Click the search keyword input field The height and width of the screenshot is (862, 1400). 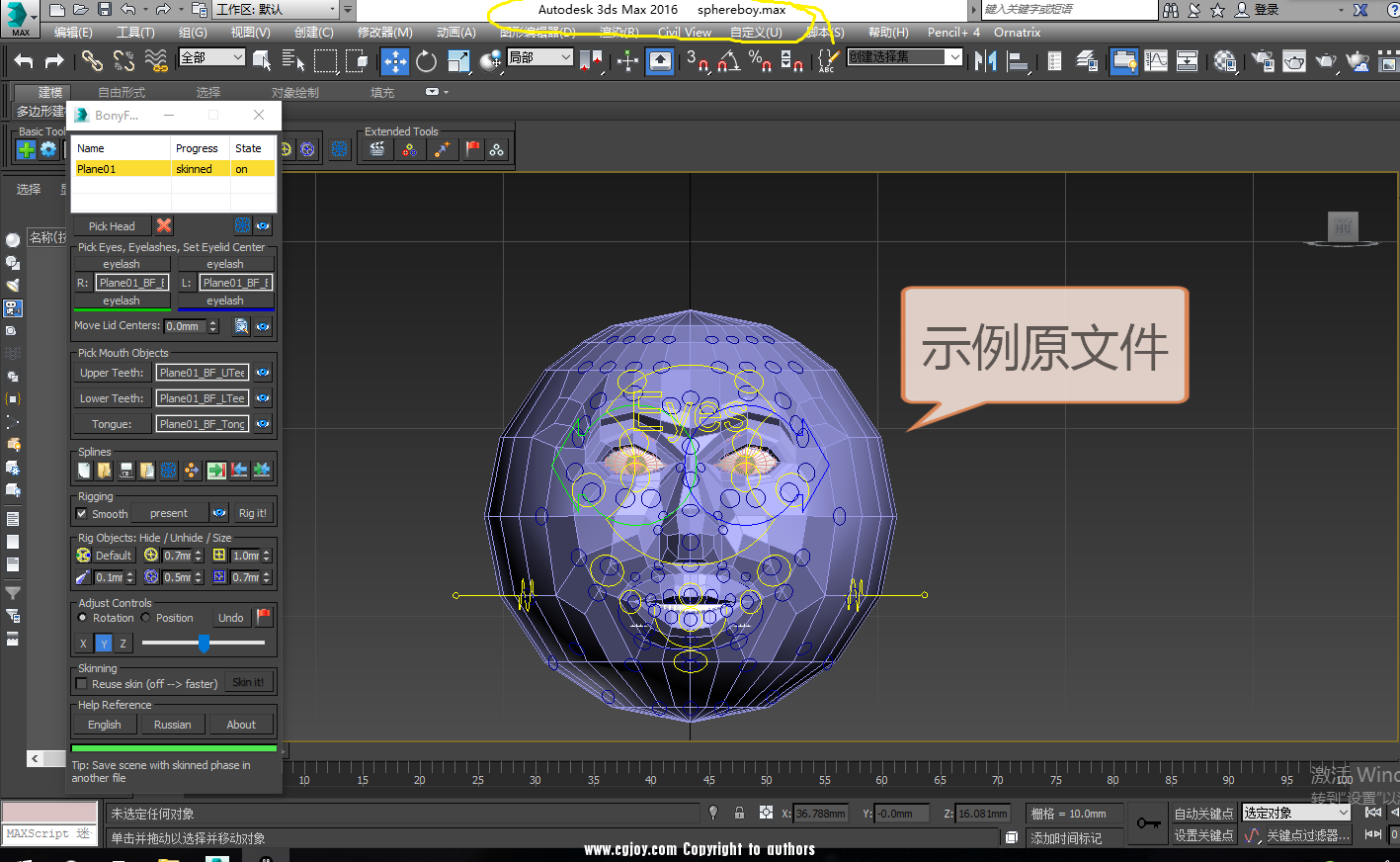[x=1068, y=9]
